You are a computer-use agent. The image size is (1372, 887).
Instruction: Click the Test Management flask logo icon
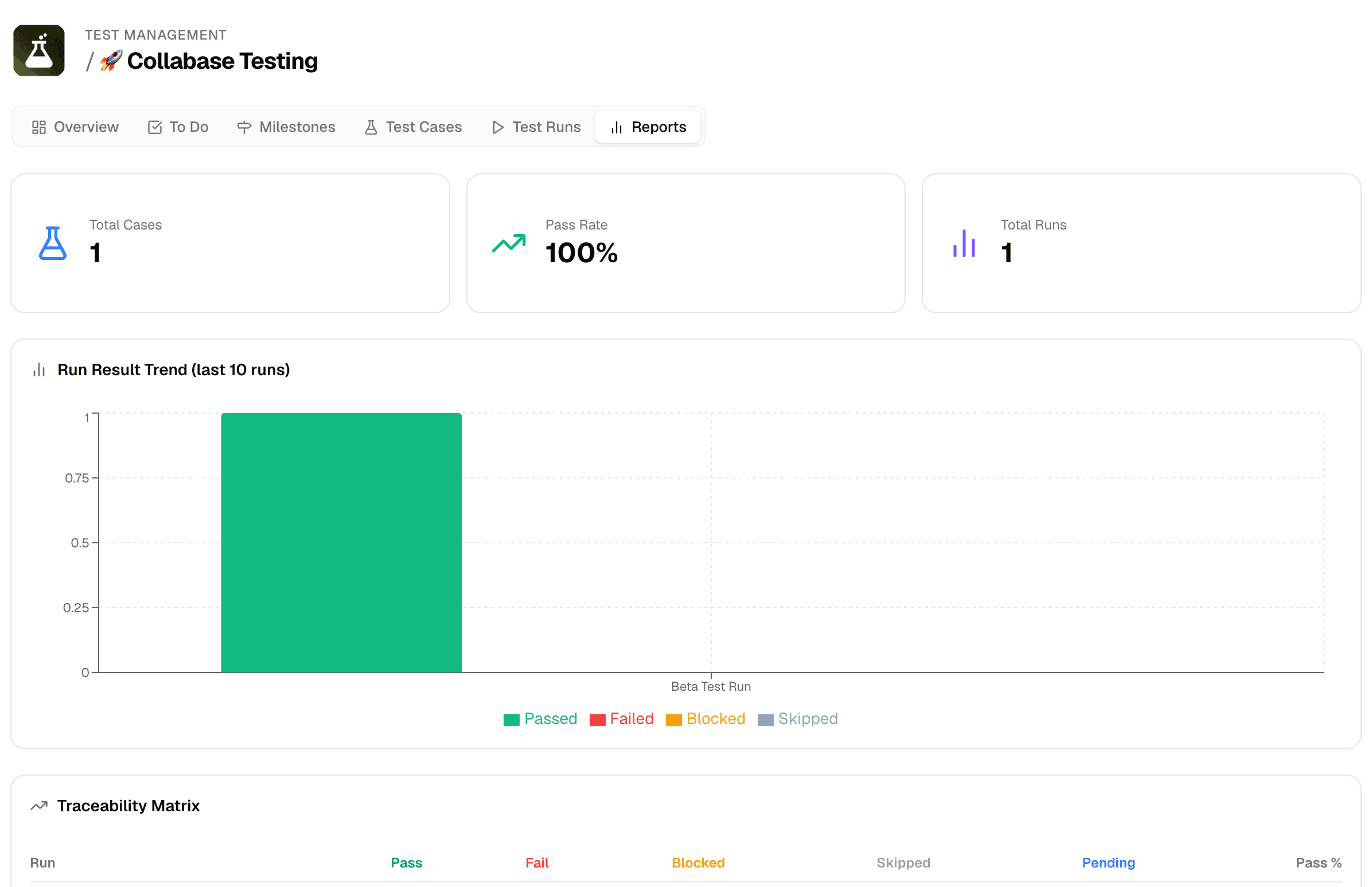point(38,50)
